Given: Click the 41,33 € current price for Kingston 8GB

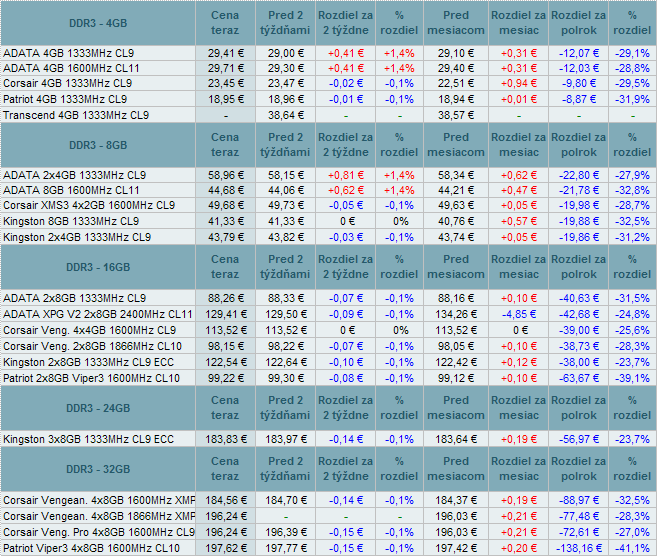Looking at the screenshot, I should (225, 221).
